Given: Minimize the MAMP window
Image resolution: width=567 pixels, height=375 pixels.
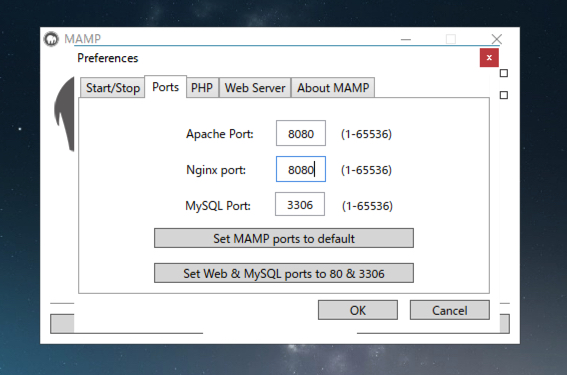Looking at the screenshot, I should click(406, 39).
